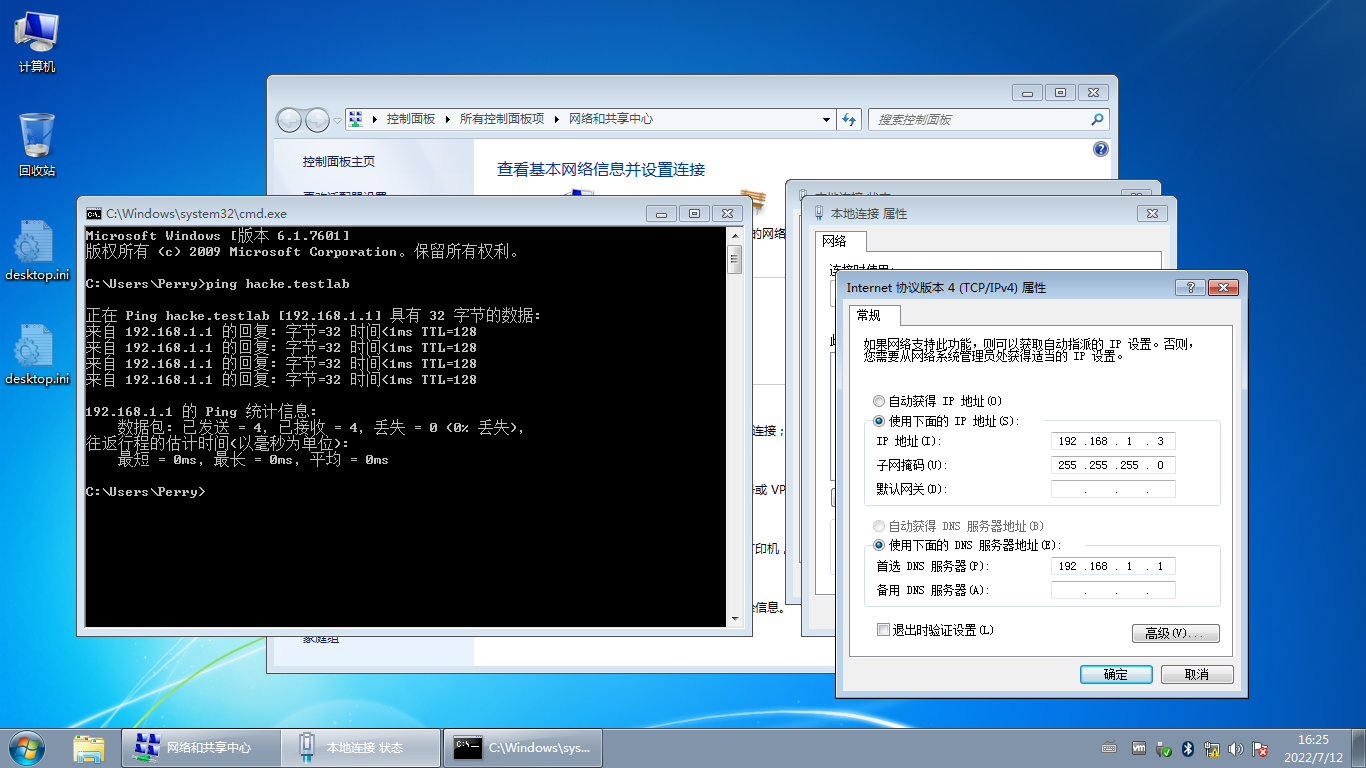Click inside the 默认网关 input field
The height and width of the screenshot is (768, 1366).
tap(1112, 489)
